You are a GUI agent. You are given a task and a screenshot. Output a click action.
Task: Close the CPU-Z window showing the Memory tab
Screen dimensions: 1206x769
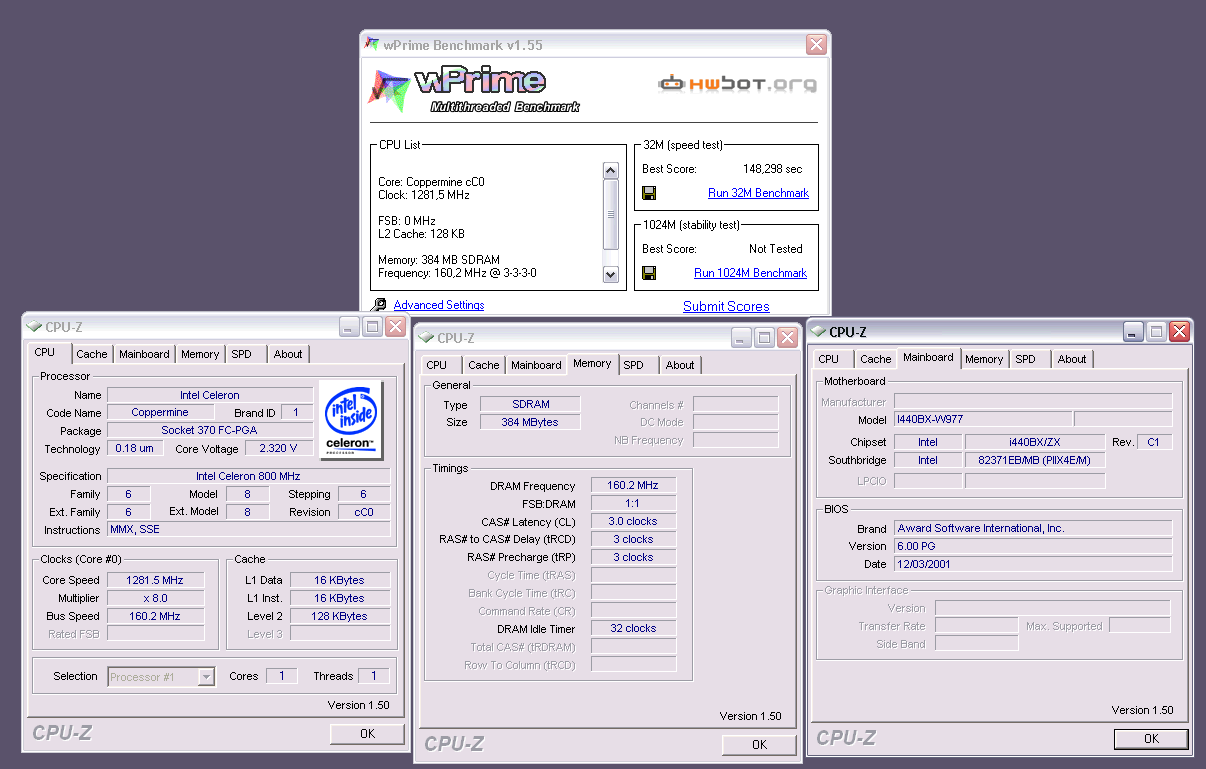(787, 337)
